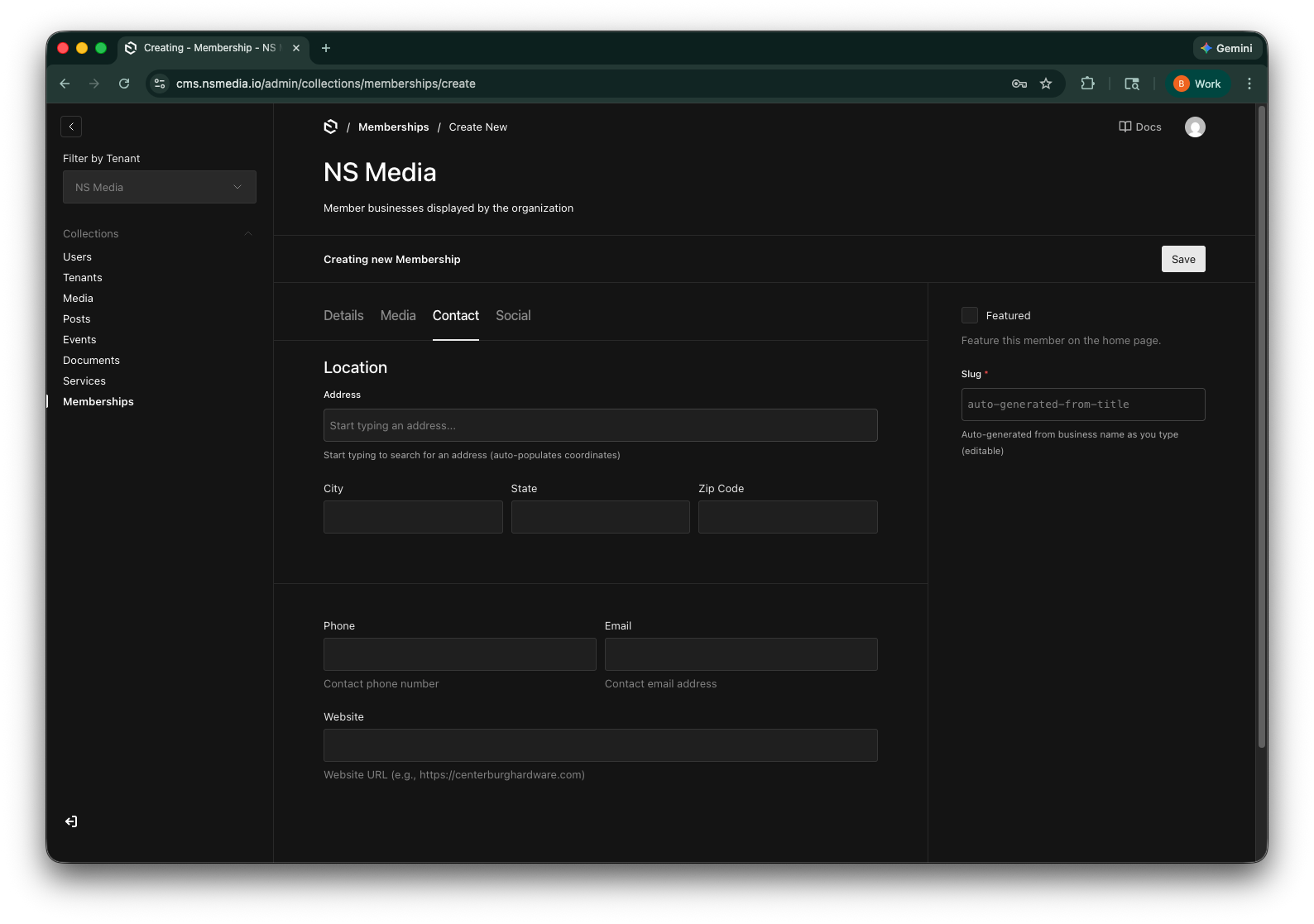Select the Contact tab
The height and width of the screenshot is (924, 1314).
(x=456, y=315)
